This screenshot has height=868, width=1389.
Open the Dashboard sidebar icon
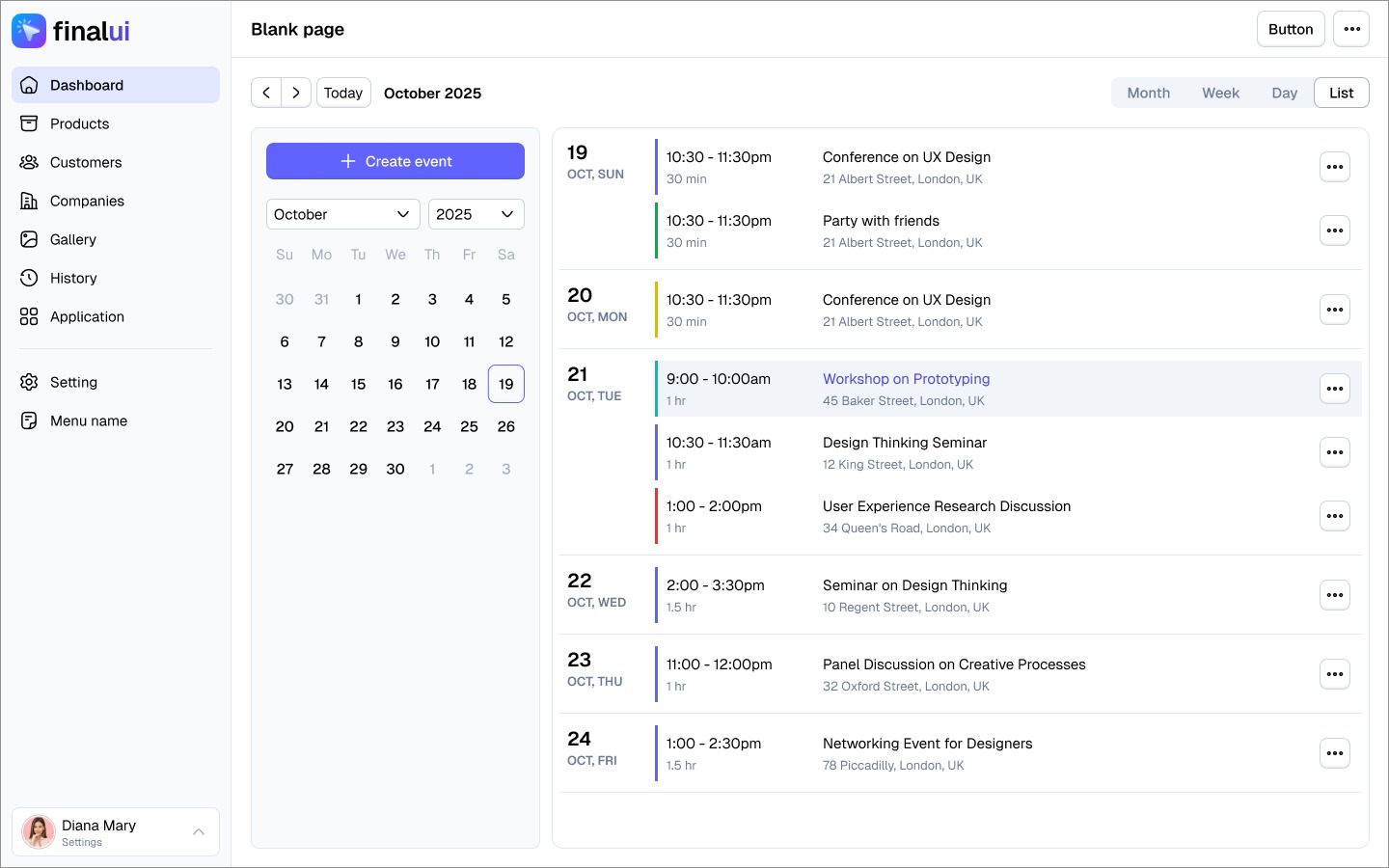click(x=29, y=85)
